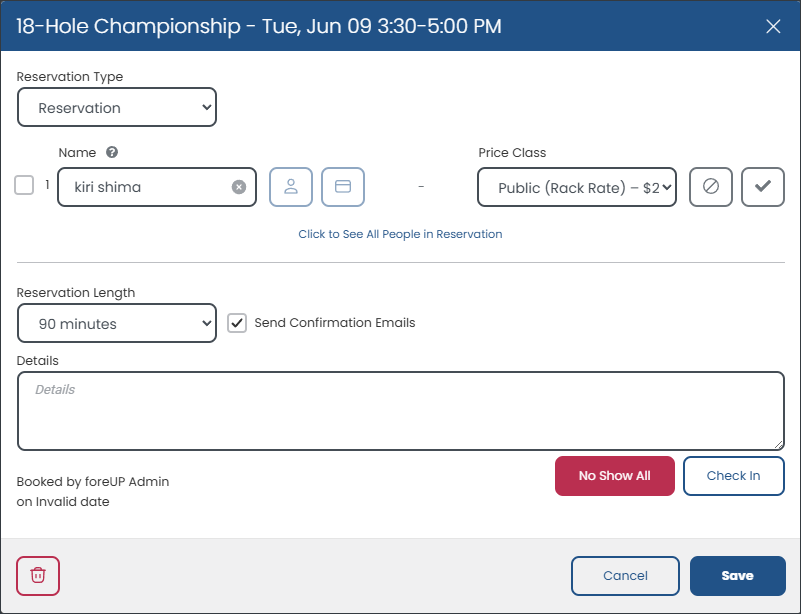Close the reservation dialog with X
The height and width of the screenshot is (614, 801).
[773, 27]
